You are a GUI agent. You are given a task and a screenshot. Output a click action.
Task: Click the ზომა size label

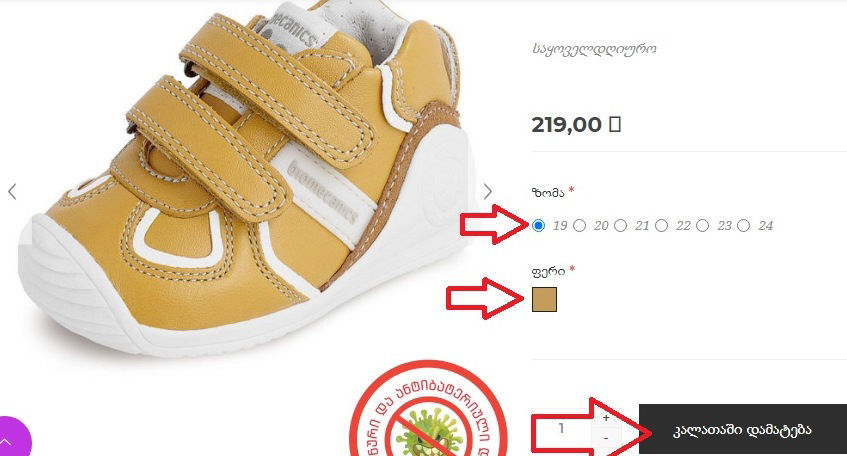[548, 192]
